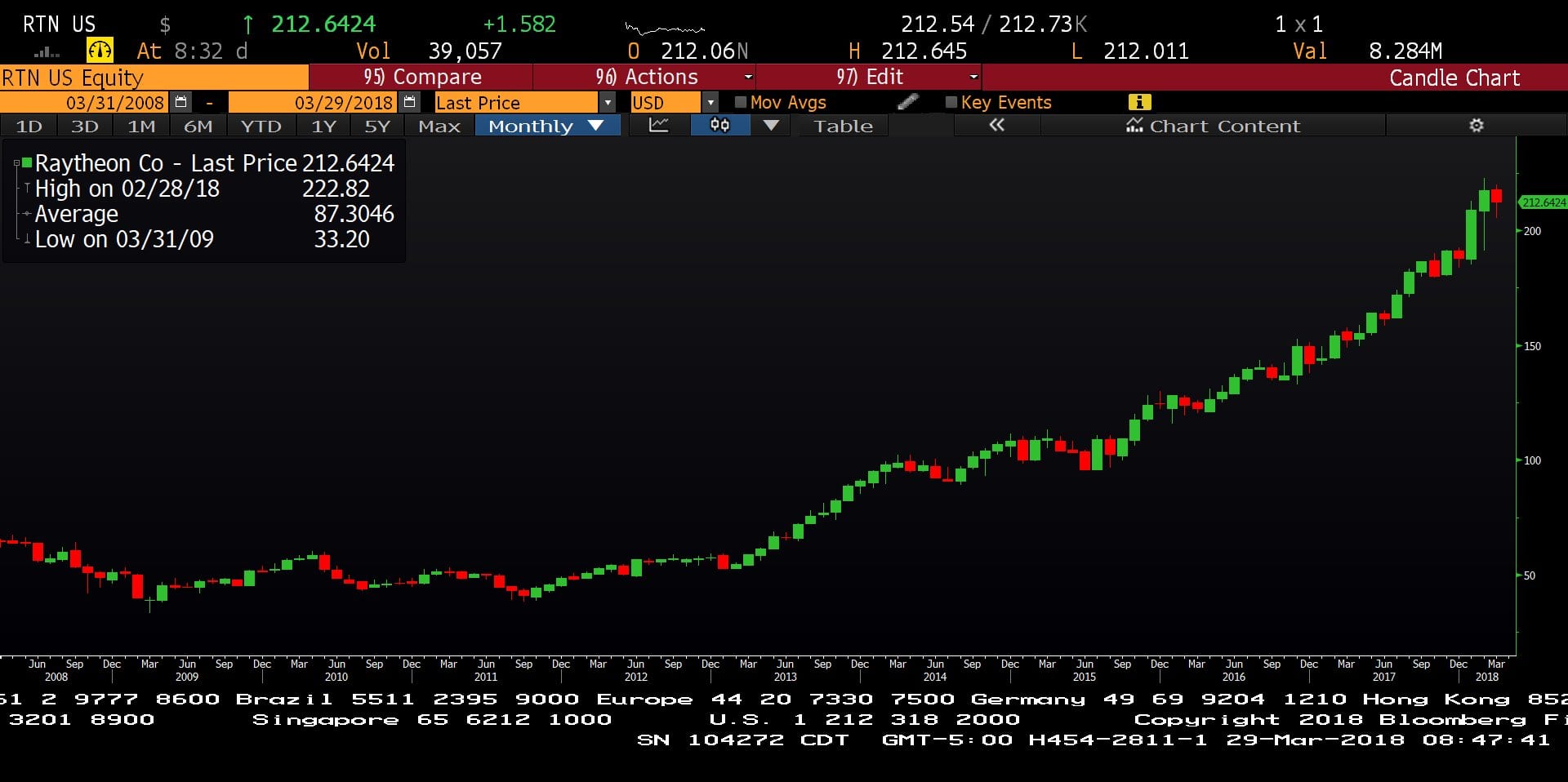Select the 1D range tab
1568x782 pixels.
point(29,126)
